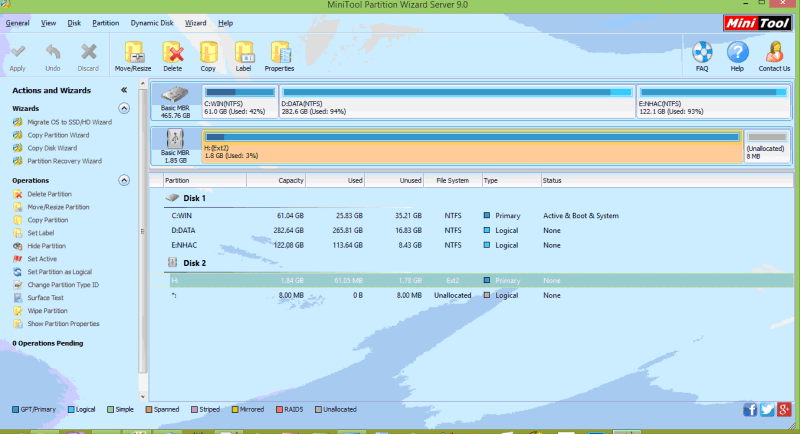Click the Contact Us icon
The image size is (800, 434).
click(x=774, y=52)
